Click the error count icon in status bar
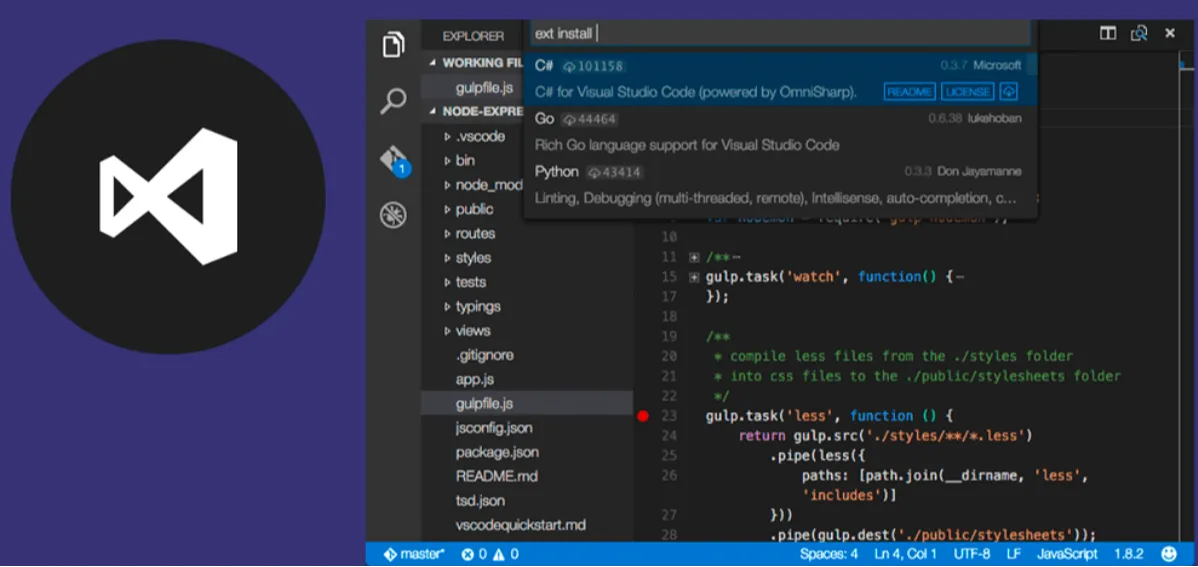 468,554
